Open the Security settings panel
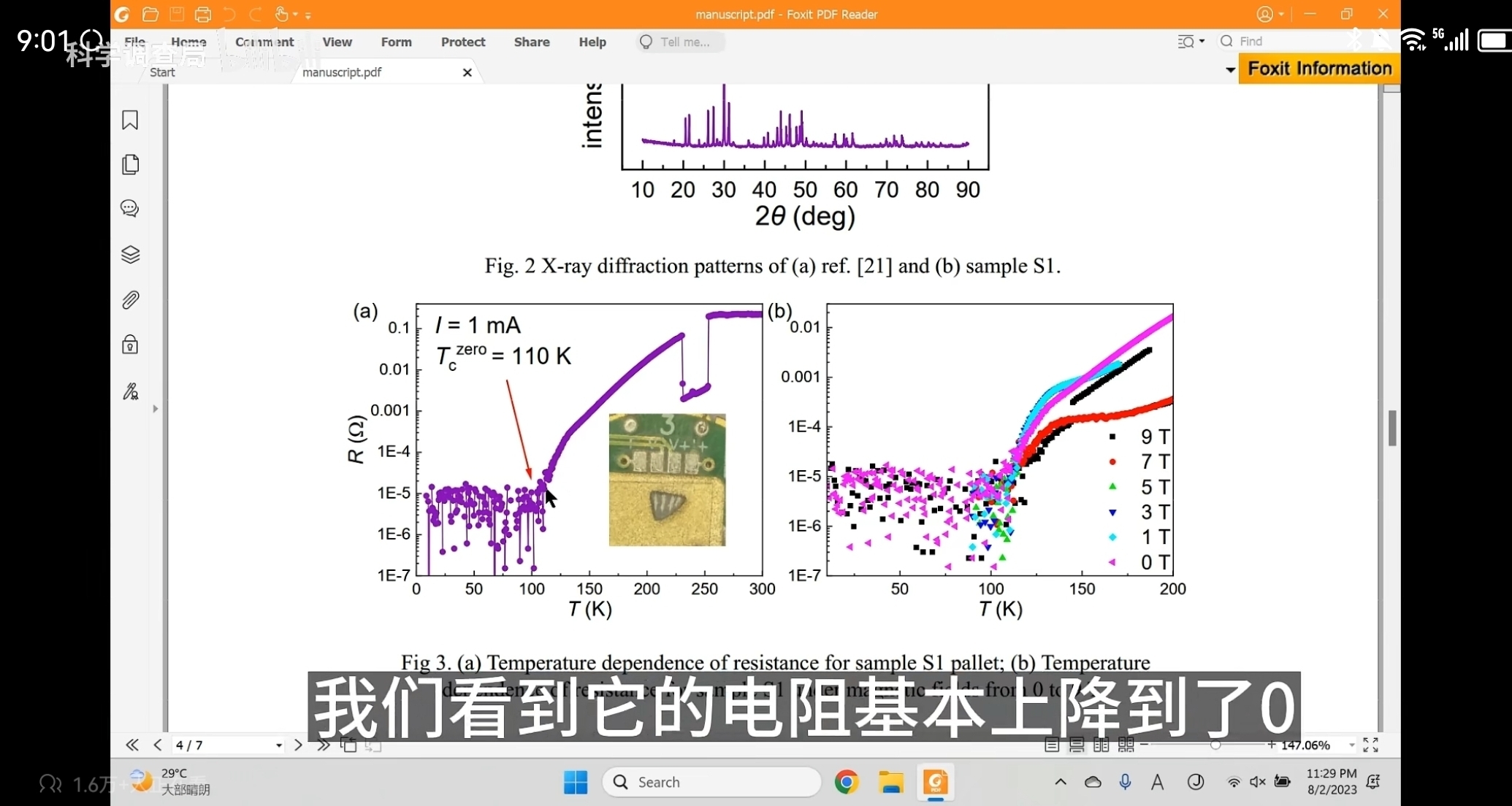Viewport: 1512px width, 806px height. [x=129, y=345]
